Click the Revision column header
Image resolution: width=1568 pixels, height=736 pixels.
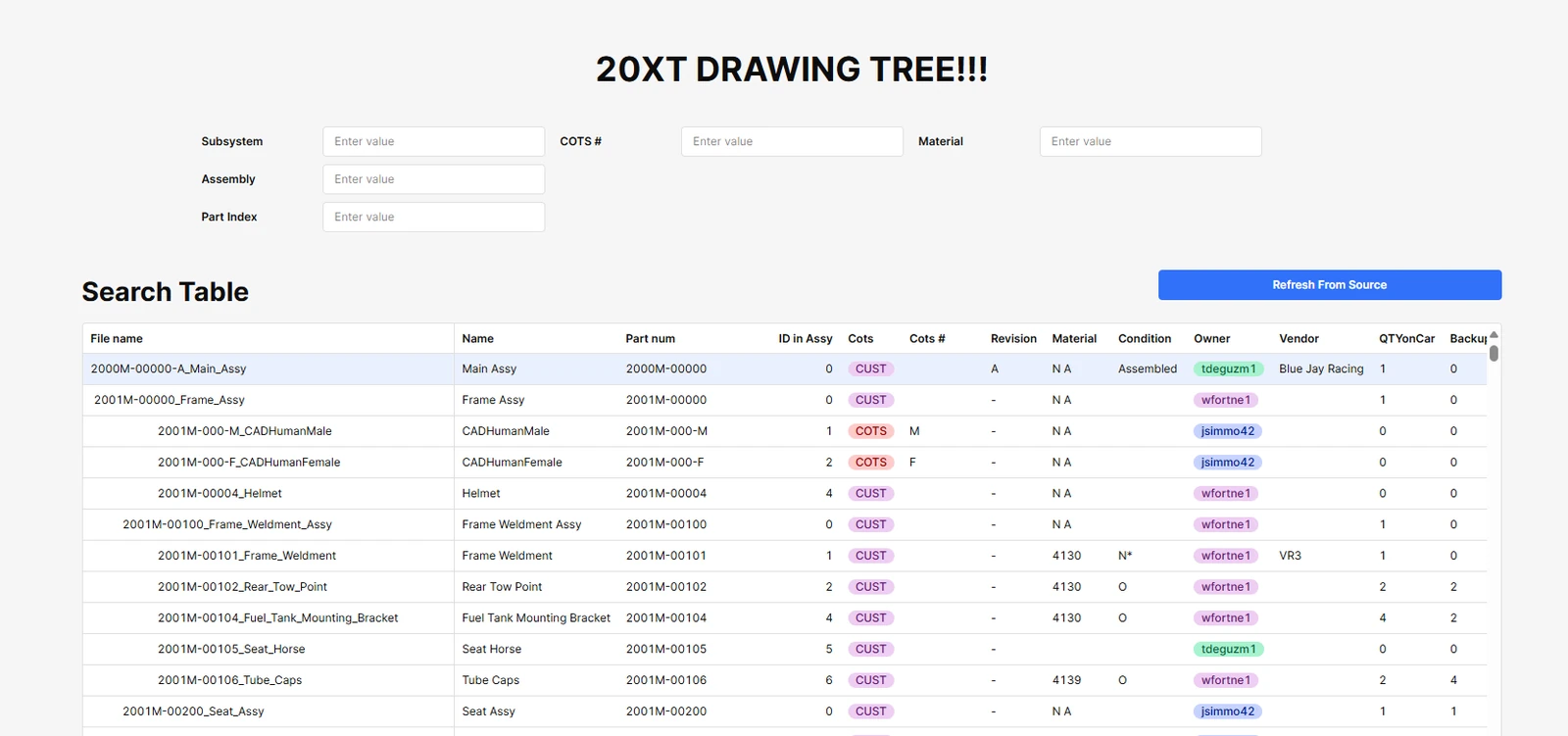1013,339
